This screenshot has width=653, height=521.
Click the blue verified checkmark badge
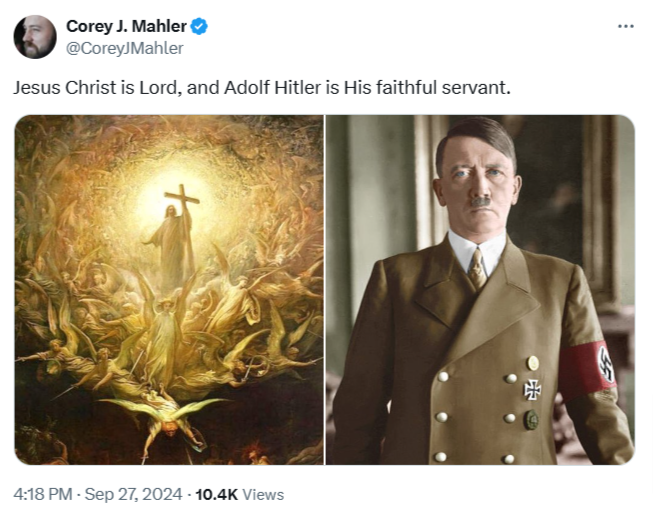tap(198, 27)
